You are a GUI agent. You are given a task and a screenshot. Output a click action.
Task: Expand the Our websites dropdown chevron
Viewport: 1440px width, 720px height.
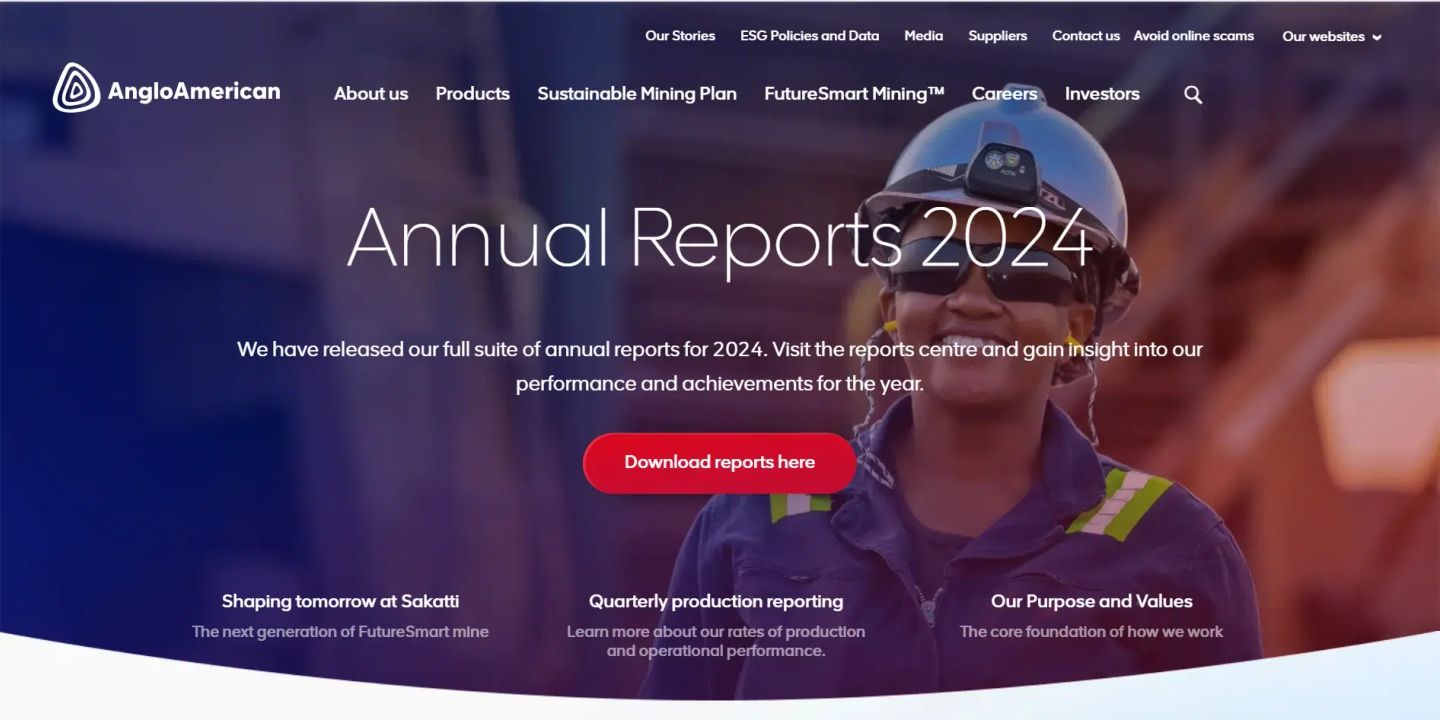[1377, 37]
